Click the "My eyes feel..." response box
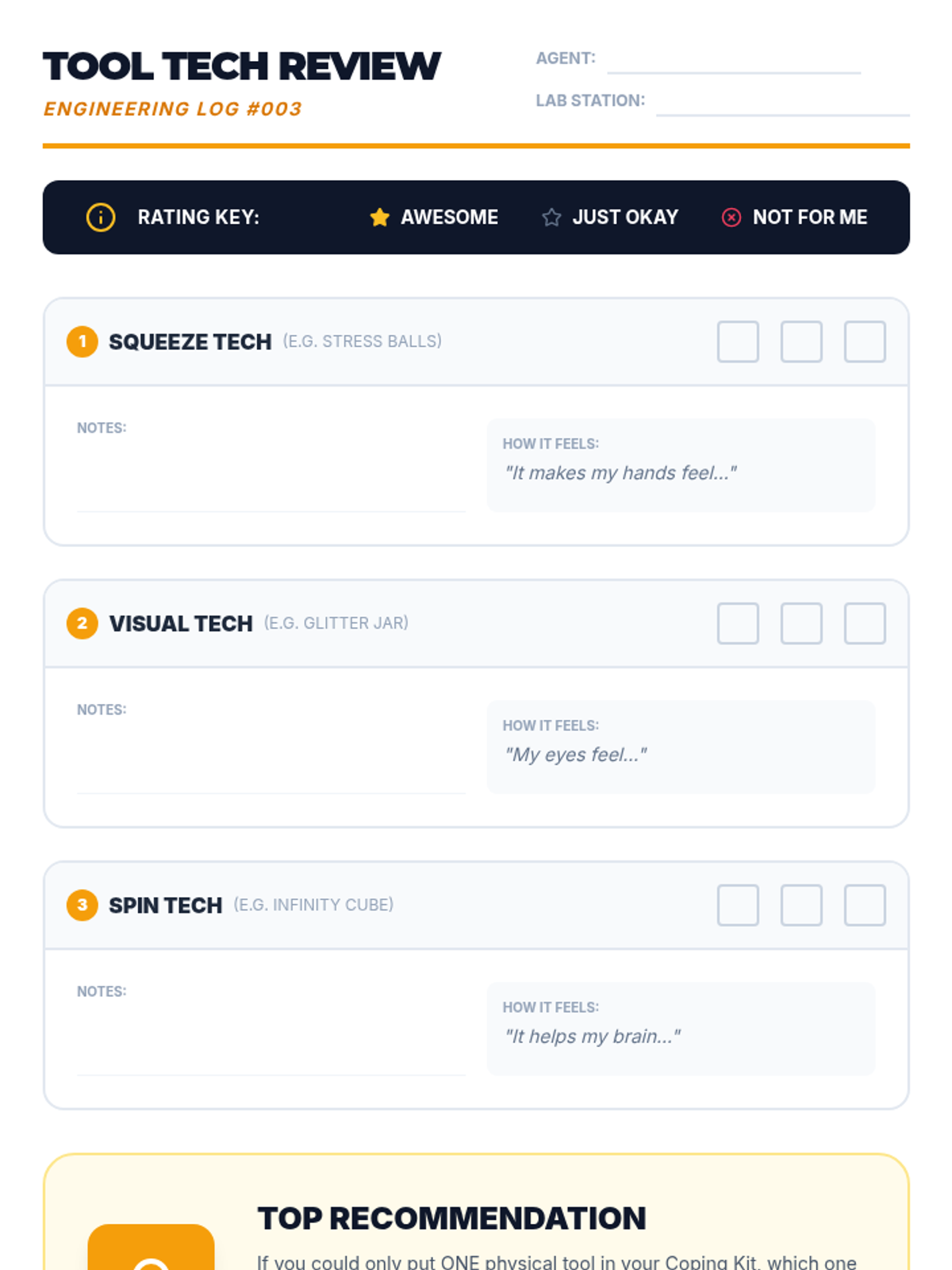Screen dimensions: 952x1270 [681, 747]
